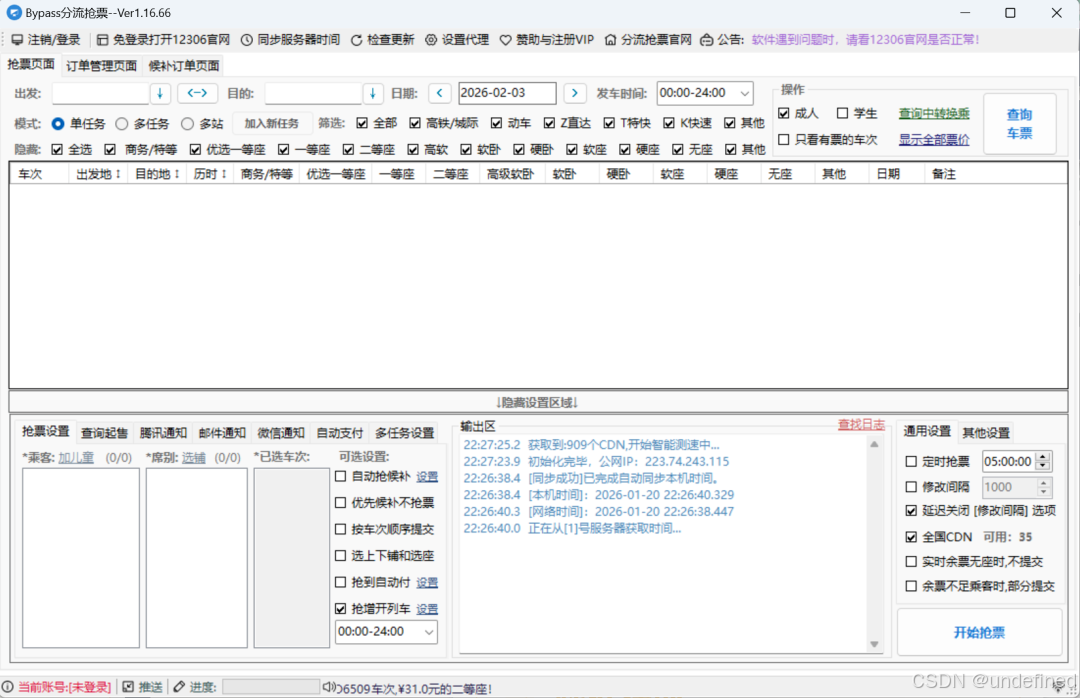Enable the 学生 checkbox
The height and width of the screenshot is (698, 1080).
(843, 114)
